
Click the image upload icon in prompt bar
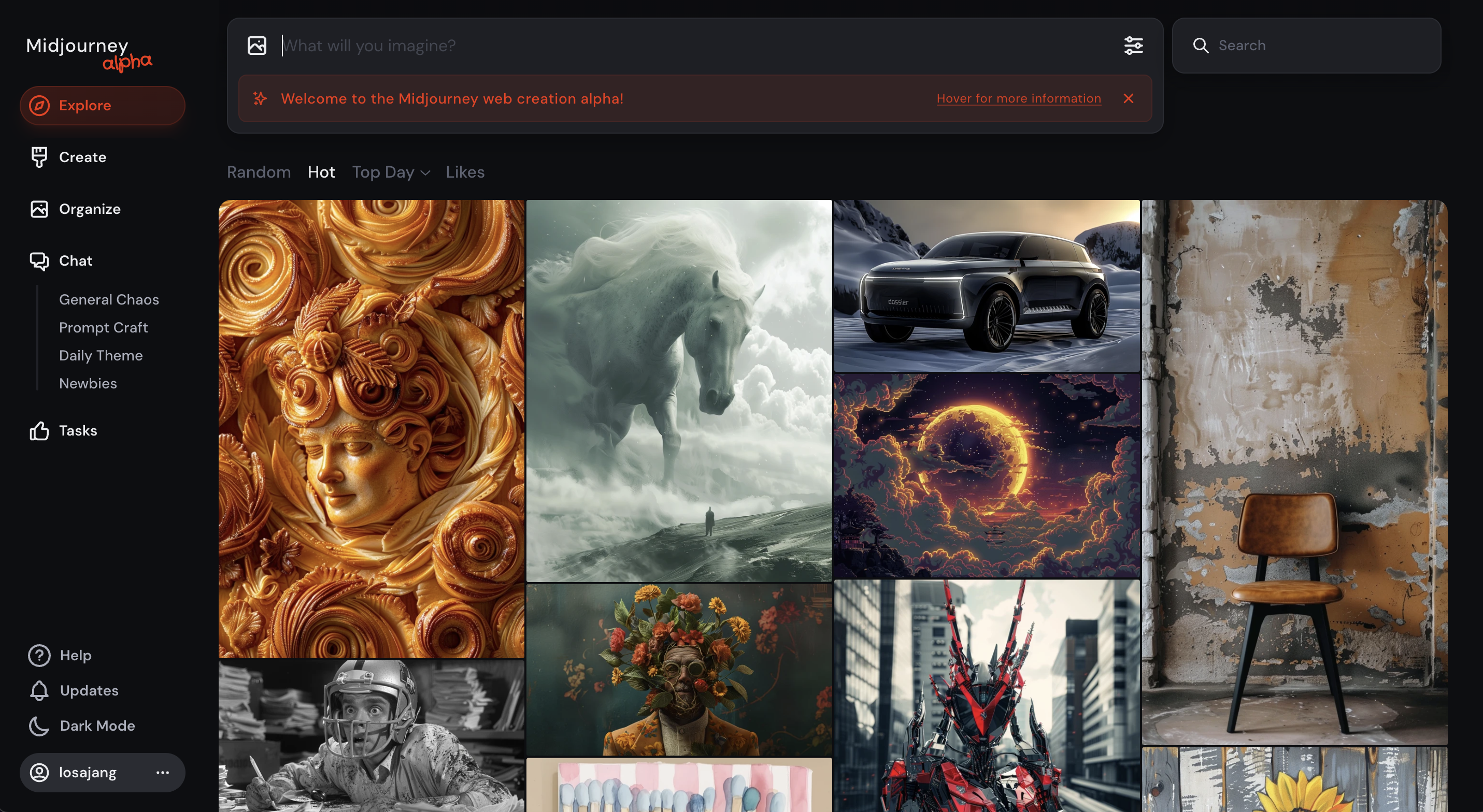pos(257,46)
